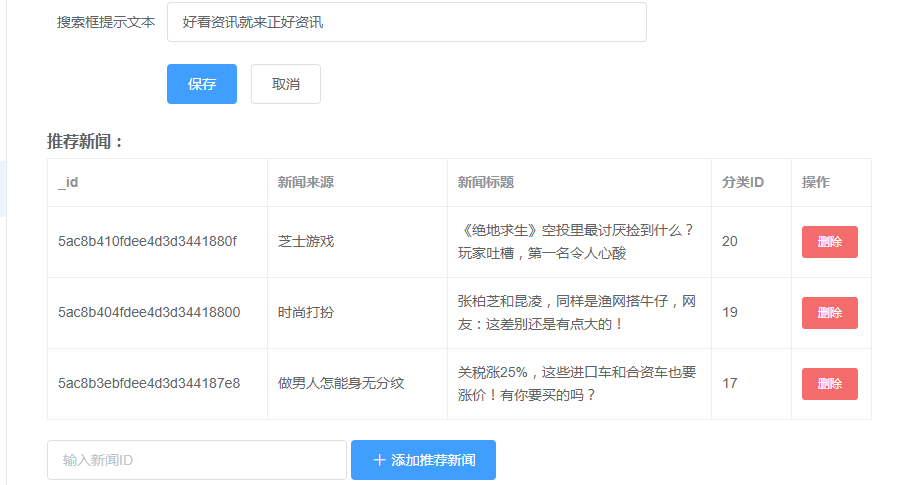The image size is (900, 485).
Task: Delete the 时尚打扮 news row
Action: [x=829, y=313]
